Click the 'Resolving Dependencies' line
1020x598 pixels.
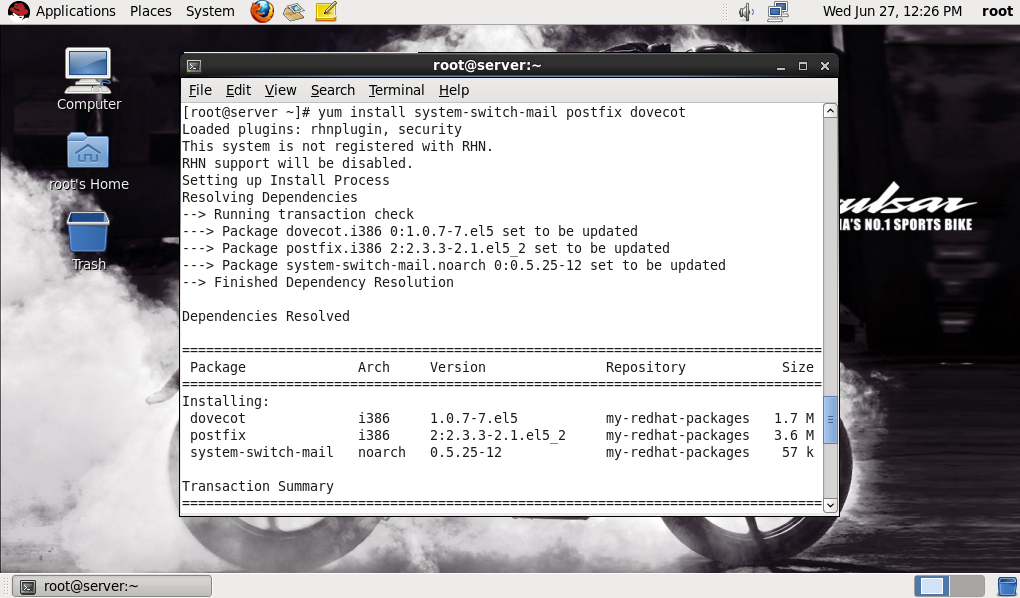pos(269,197)
